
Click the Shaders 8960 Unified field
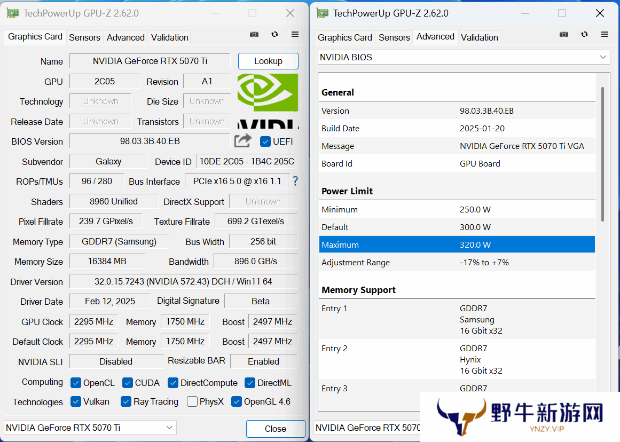click(x=113, y=201)
